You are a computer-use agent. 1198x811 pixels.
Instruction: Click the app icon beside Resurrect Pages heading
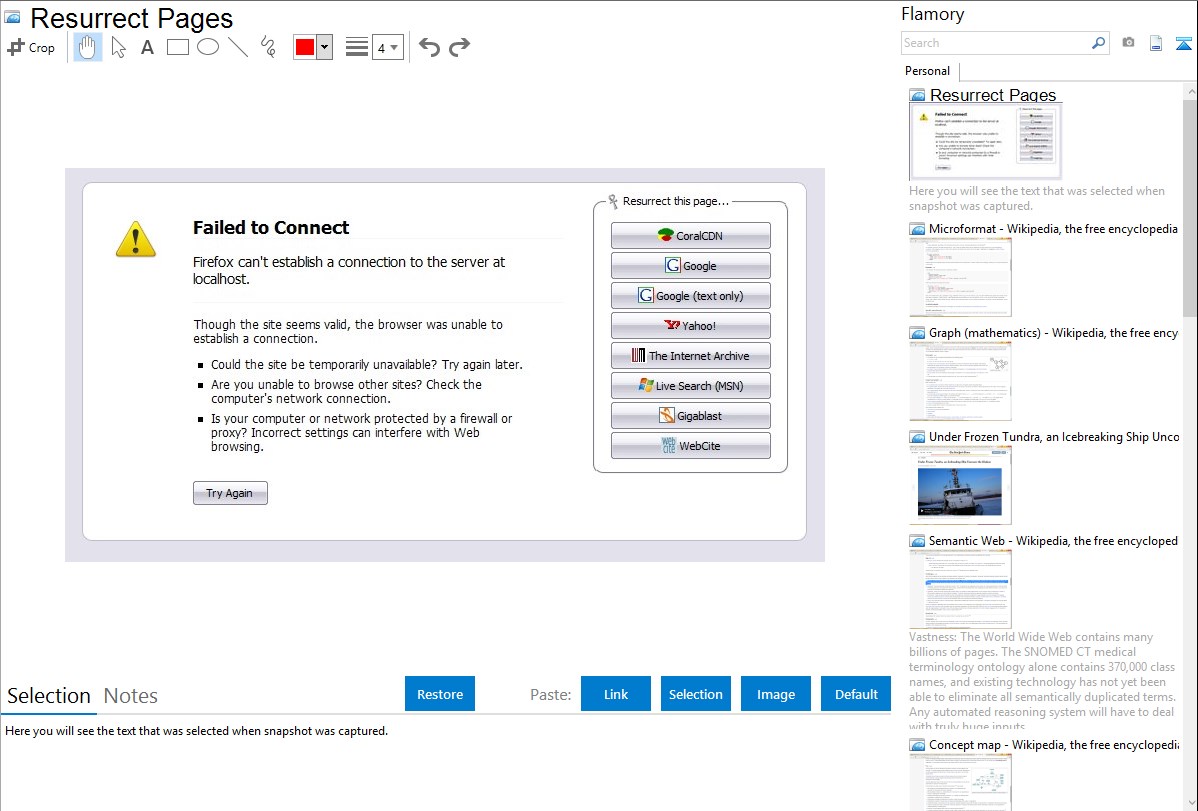click(x=12, y=17)
